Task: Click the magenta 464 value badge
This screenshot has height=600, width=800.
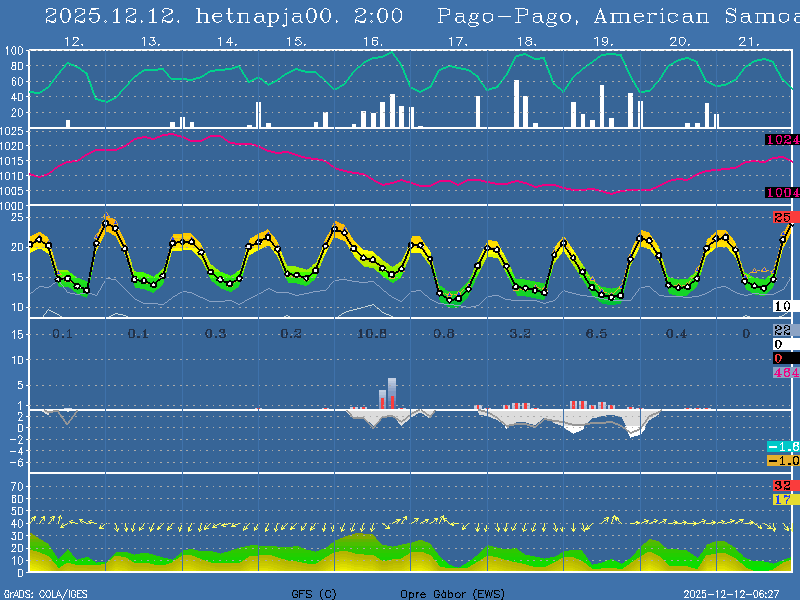Action: [x=783, y=372]
